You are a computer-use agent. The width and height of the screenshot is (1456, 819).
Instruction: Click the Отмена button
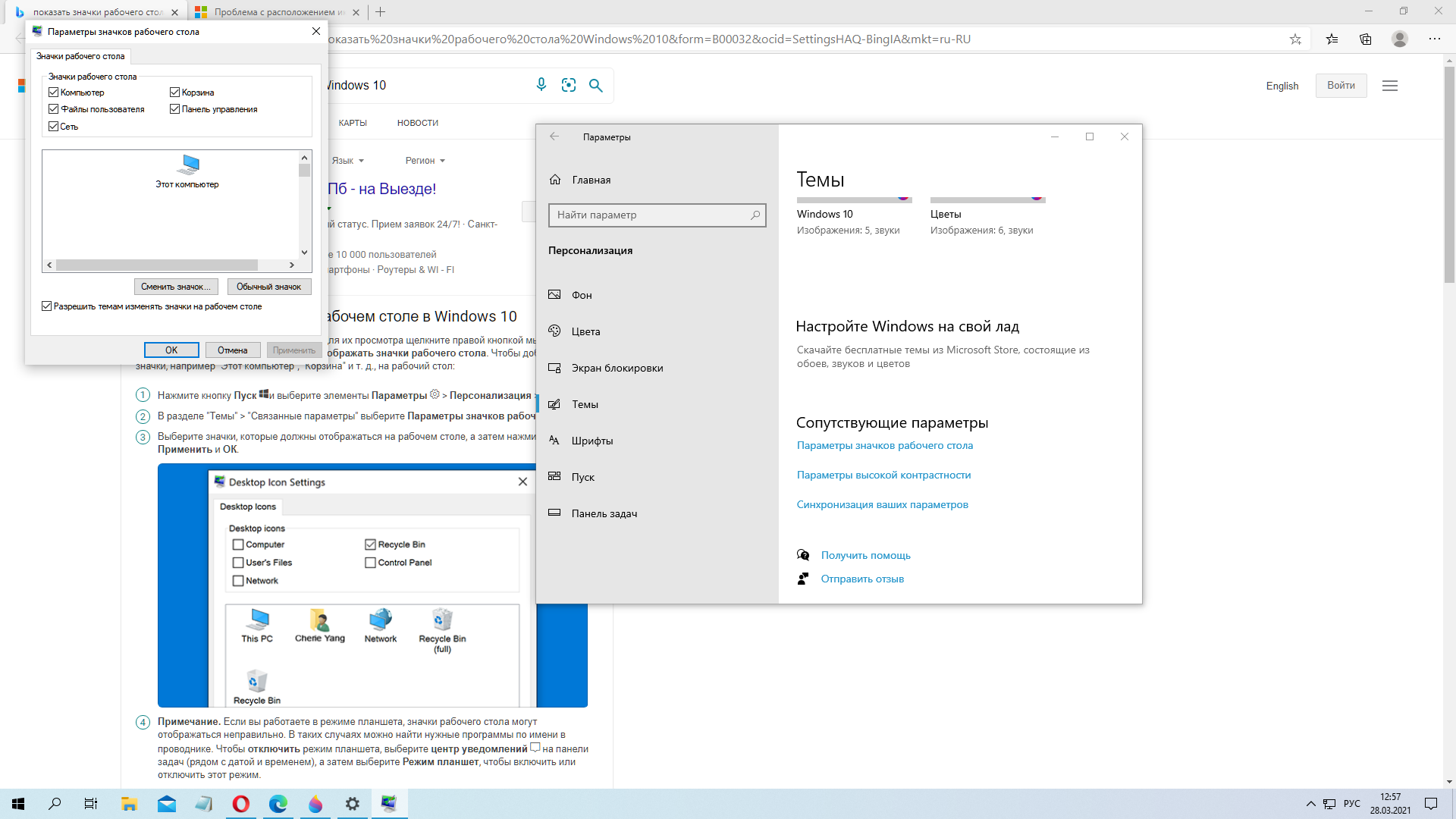pos(233,350)
